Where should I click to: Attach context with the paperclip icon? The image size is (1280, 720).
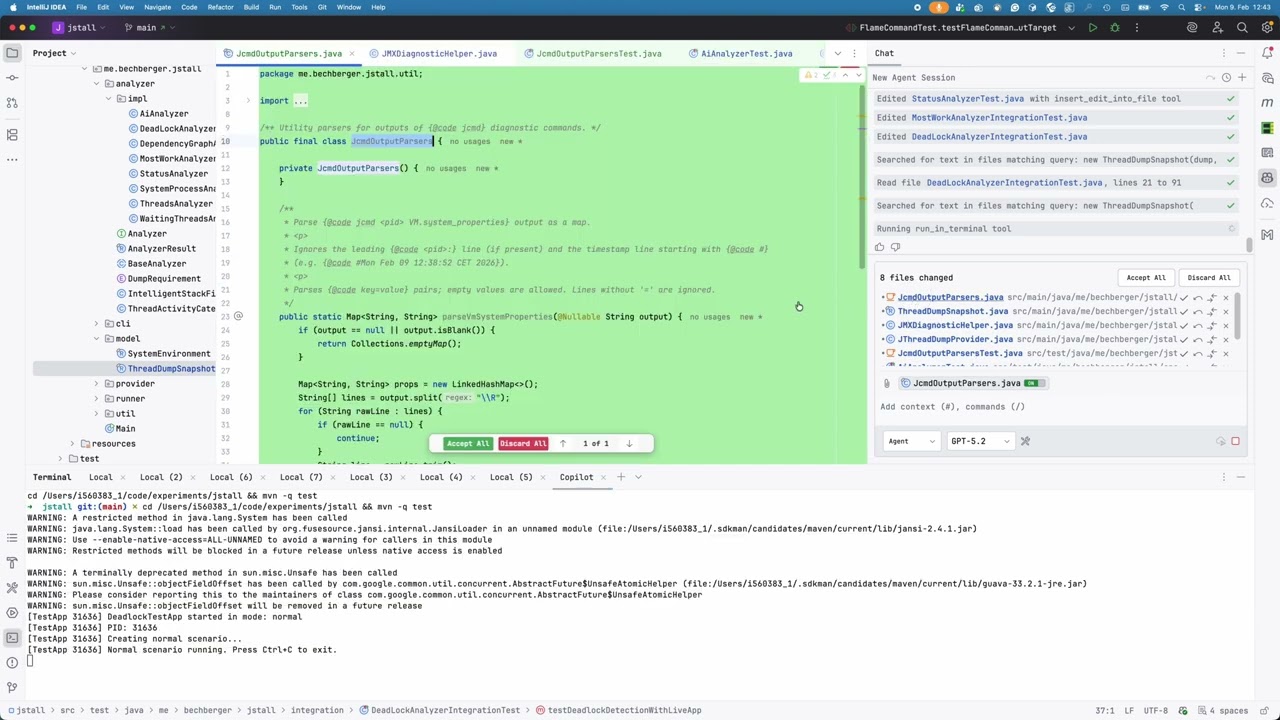[x=886, y=383]
